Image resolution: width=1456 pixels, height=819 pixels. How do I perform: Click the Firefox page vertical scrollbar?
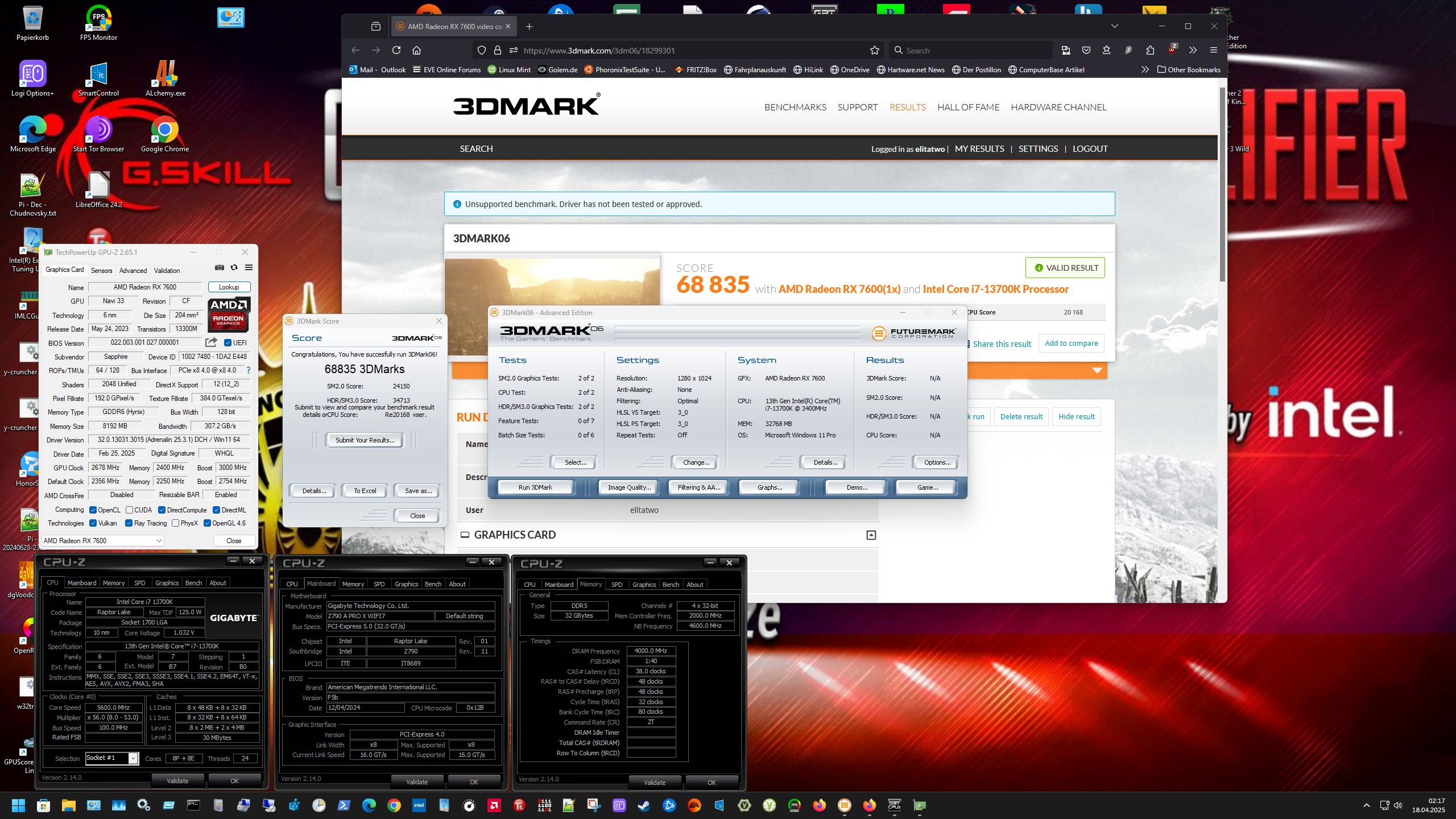point(1222,185)
